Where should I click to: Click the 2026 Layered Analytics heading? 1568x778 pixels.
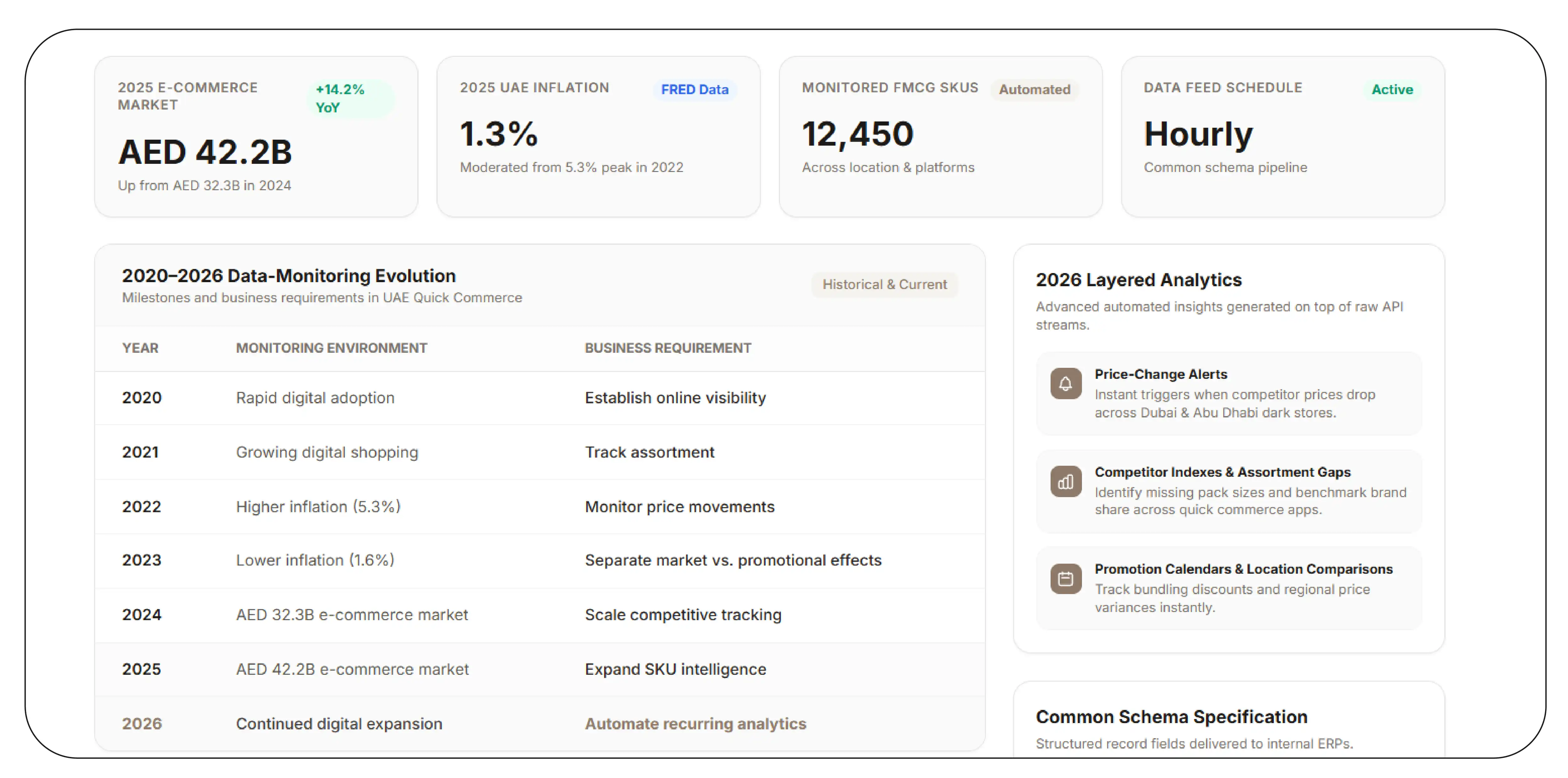[1138, 280]
